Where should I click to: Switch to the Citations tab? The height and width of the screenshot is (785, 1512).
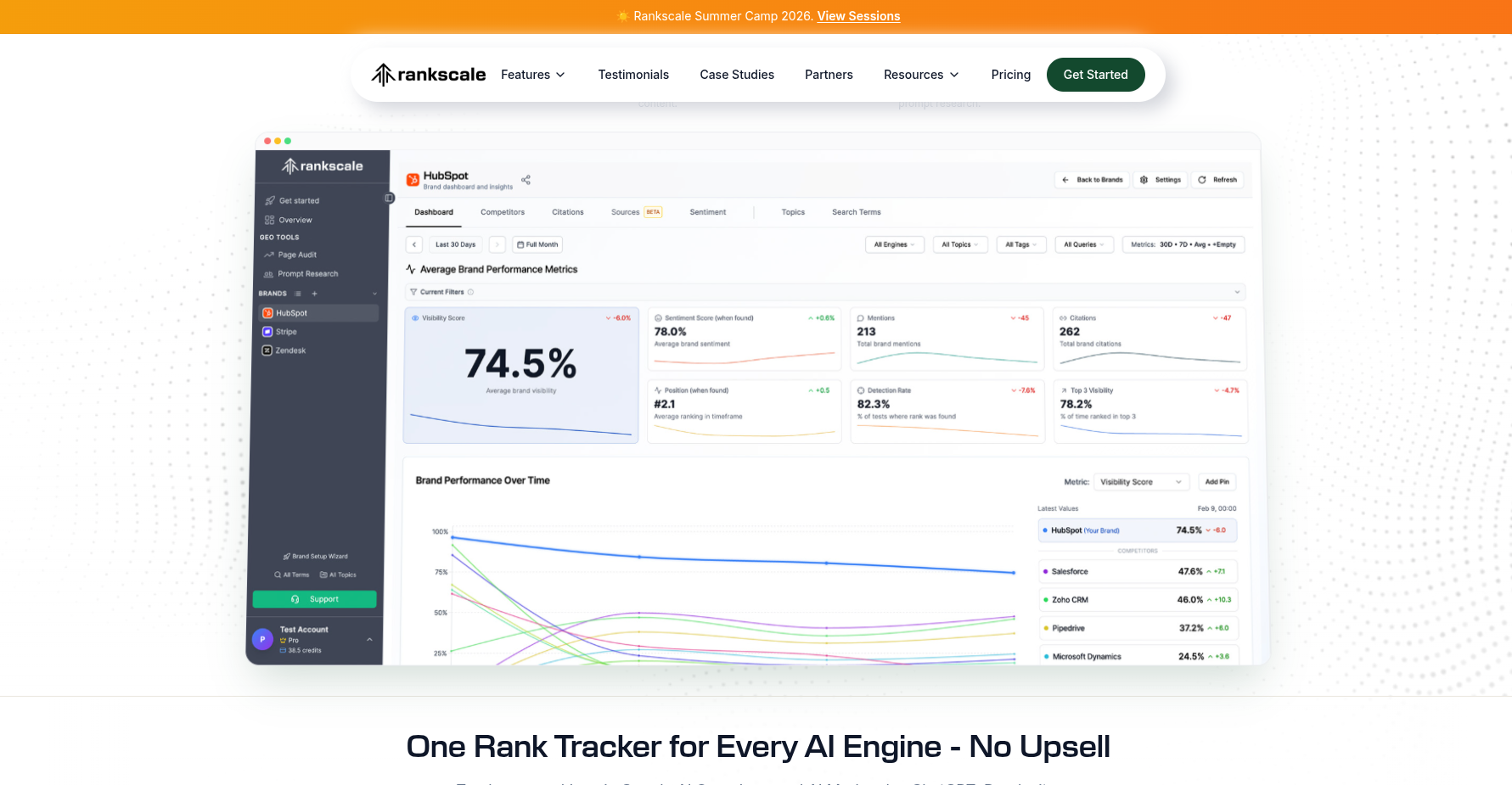click(568, 212)
